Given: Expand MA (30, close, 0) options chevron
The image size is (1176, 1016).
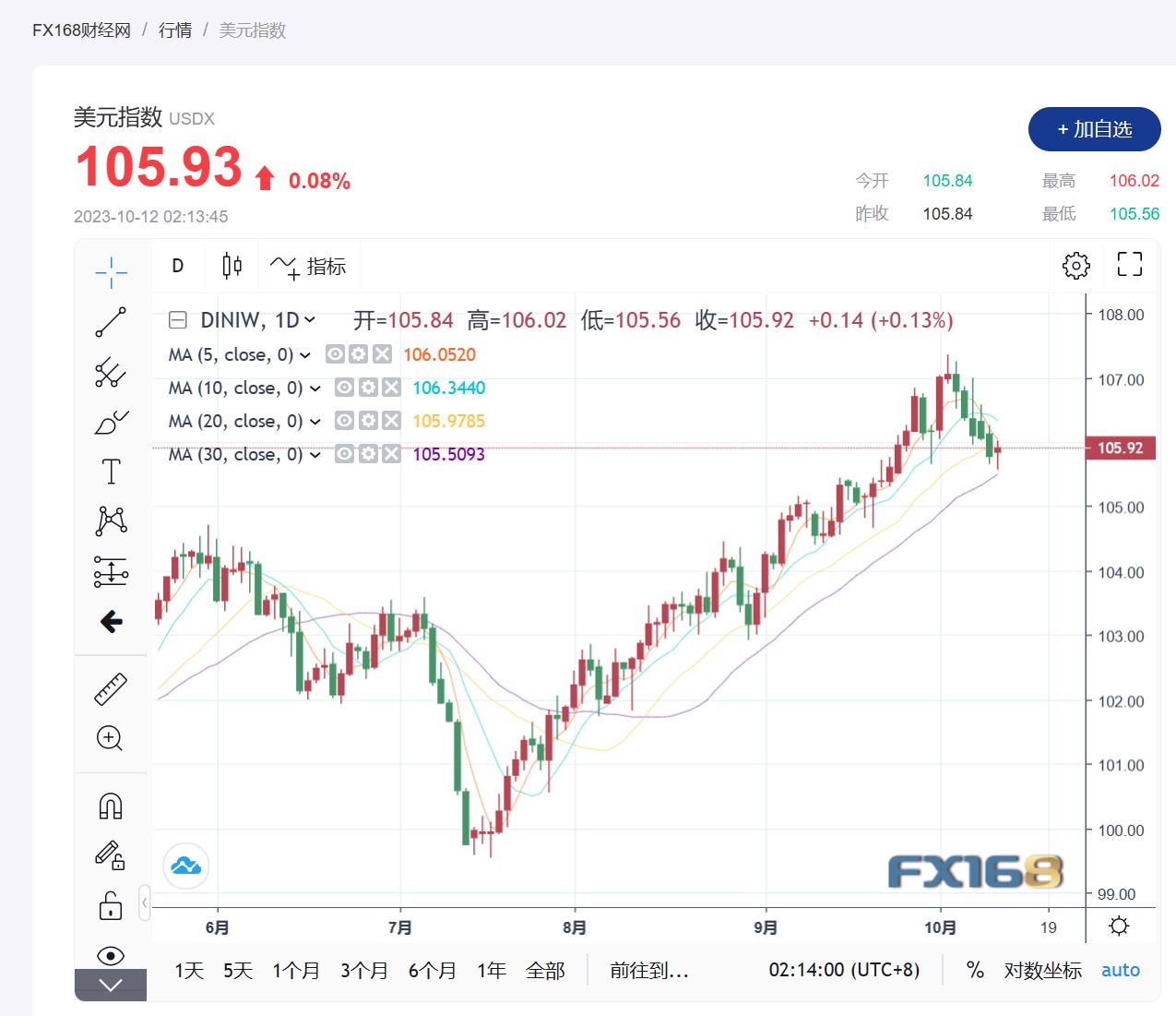Looking at the screenshot, I should (315, 455).
